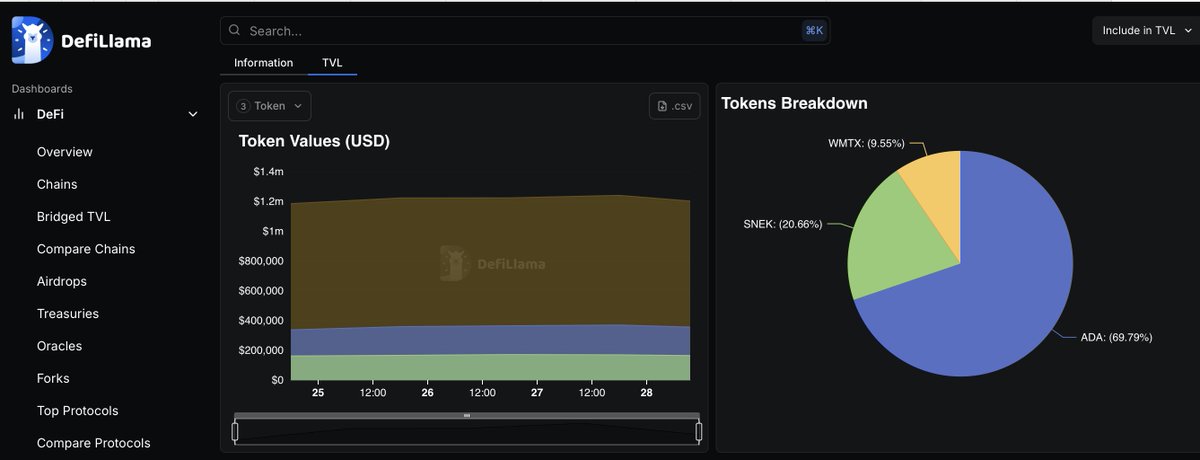Open Compare Protocols page
This screenshot has height=460, width=1200.
coord(94,443)
